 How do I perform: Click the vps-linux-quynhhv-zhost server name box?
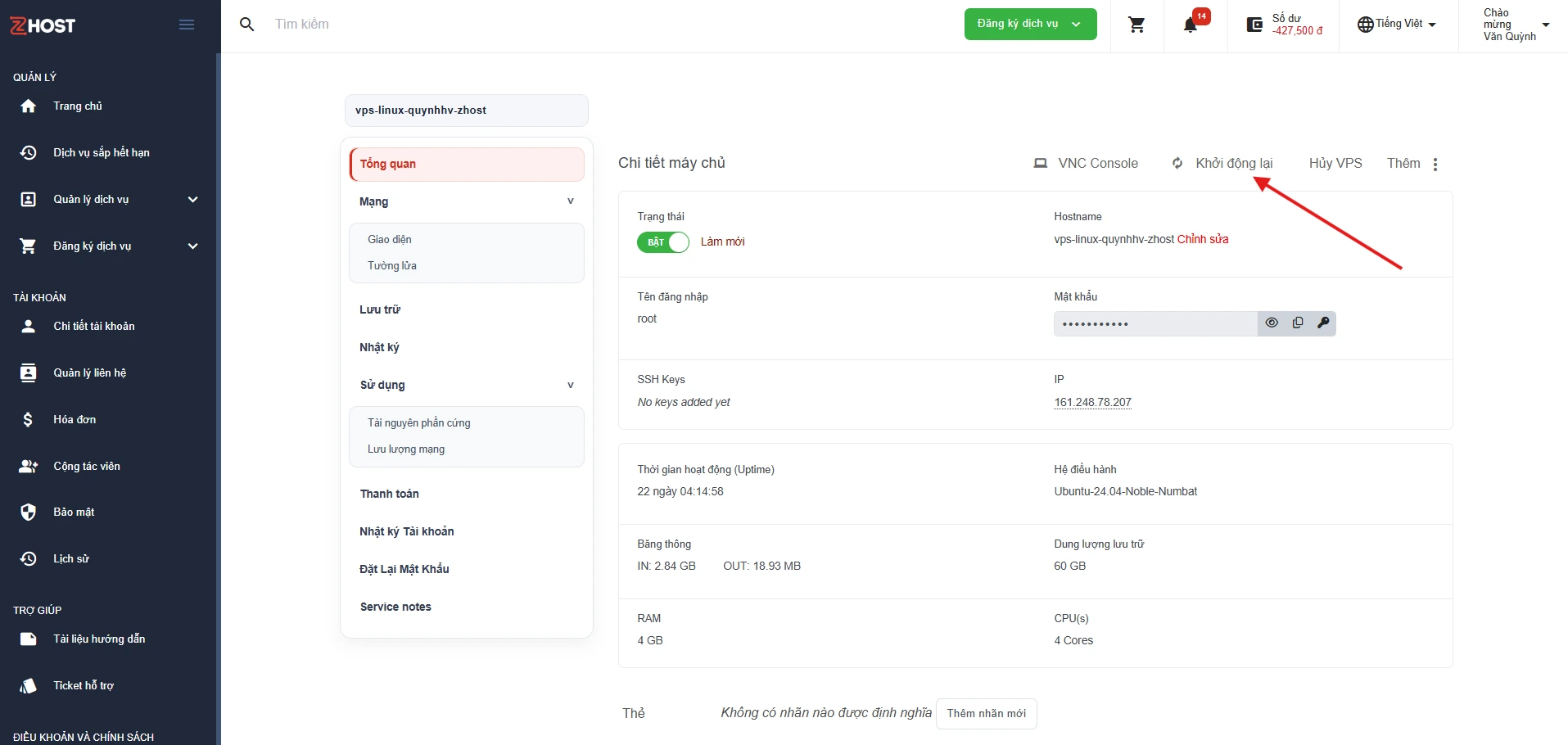tap(467, 111)
